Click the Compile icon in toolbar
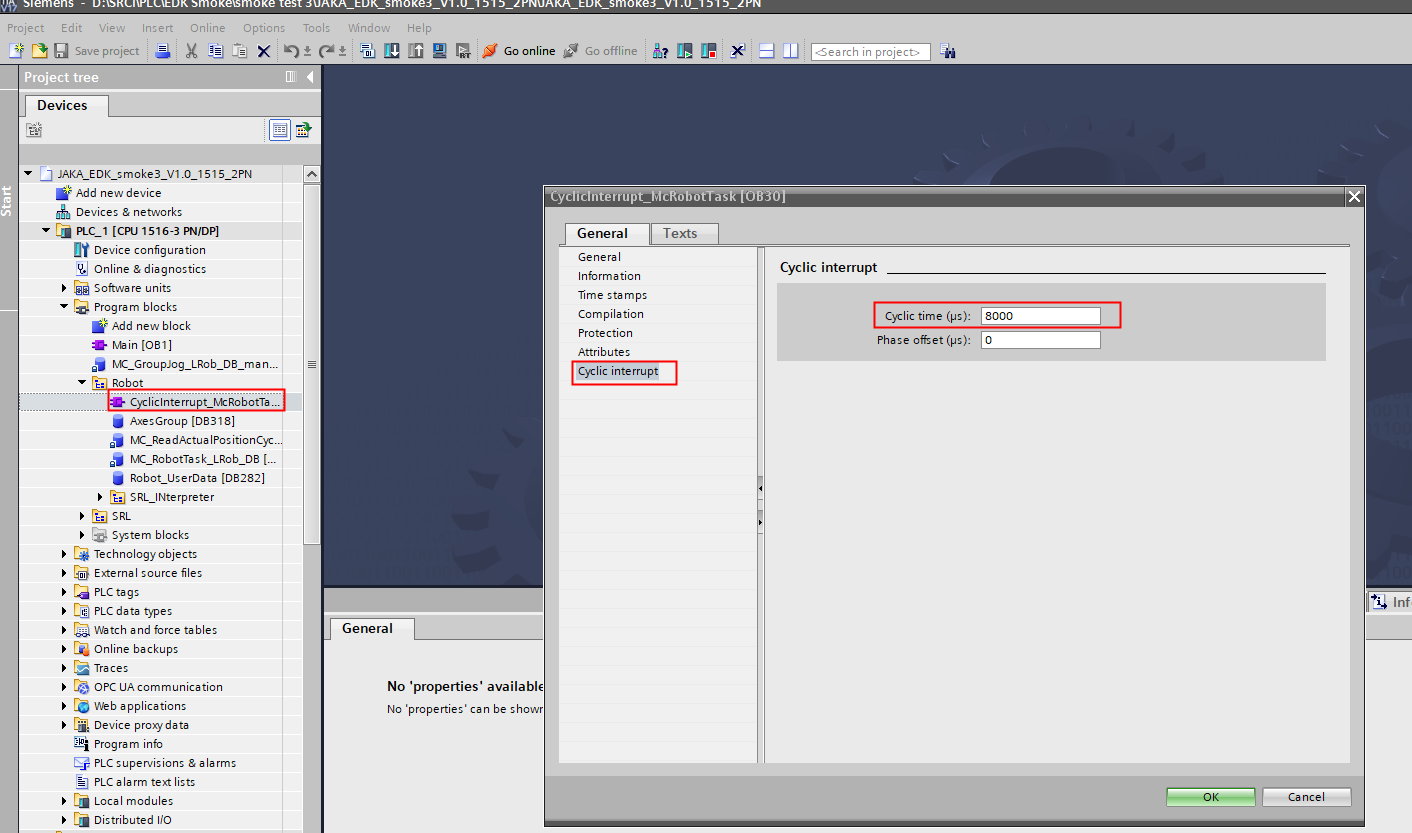1412x833 pixels. pyautogui.click(x=368, y=51)
